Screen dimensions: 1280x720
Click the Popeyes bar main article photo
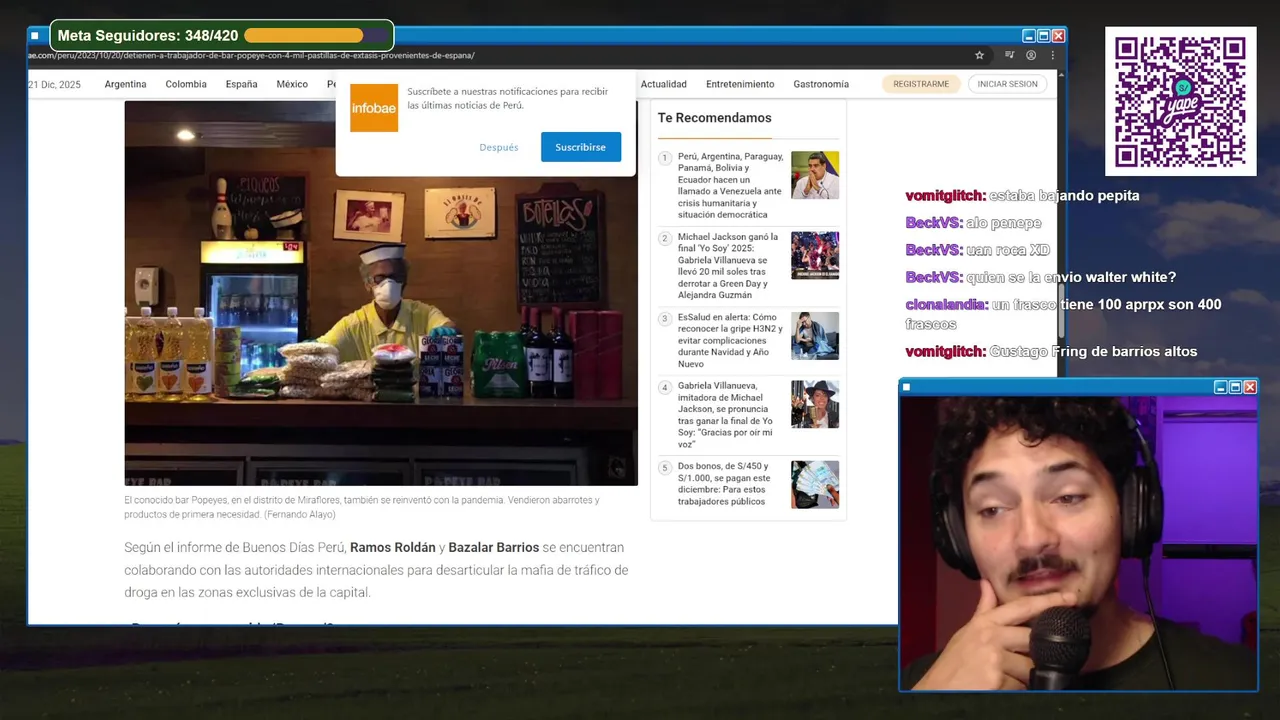(381, 293)
